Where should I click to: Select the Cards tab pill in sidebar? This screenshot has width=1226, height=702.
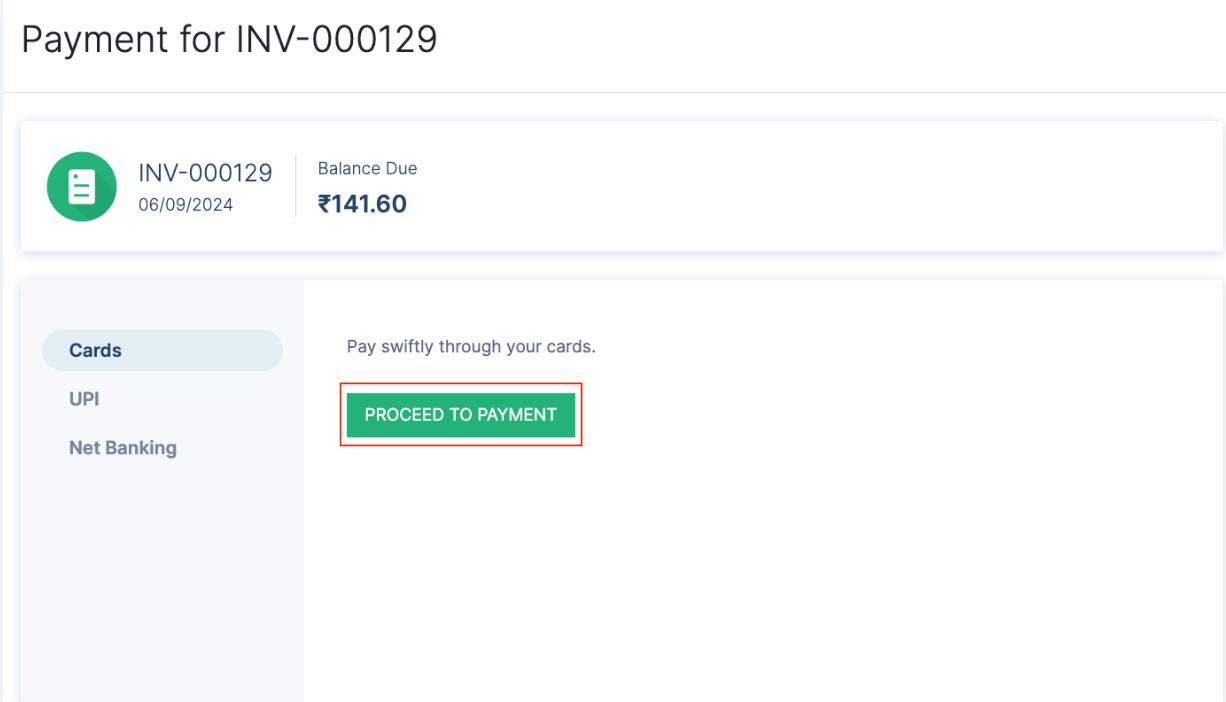162,349
